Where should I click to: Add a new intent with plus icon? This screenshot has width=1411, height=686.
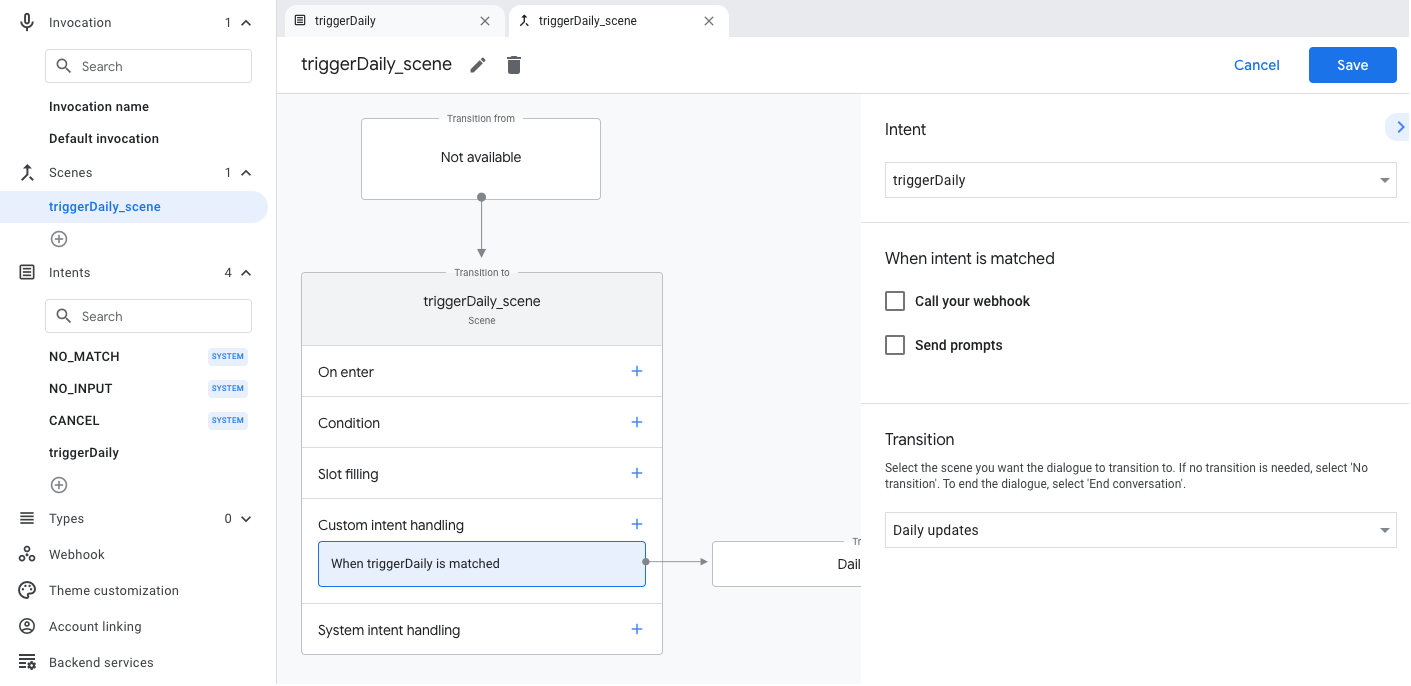click(x=59, y=485)
